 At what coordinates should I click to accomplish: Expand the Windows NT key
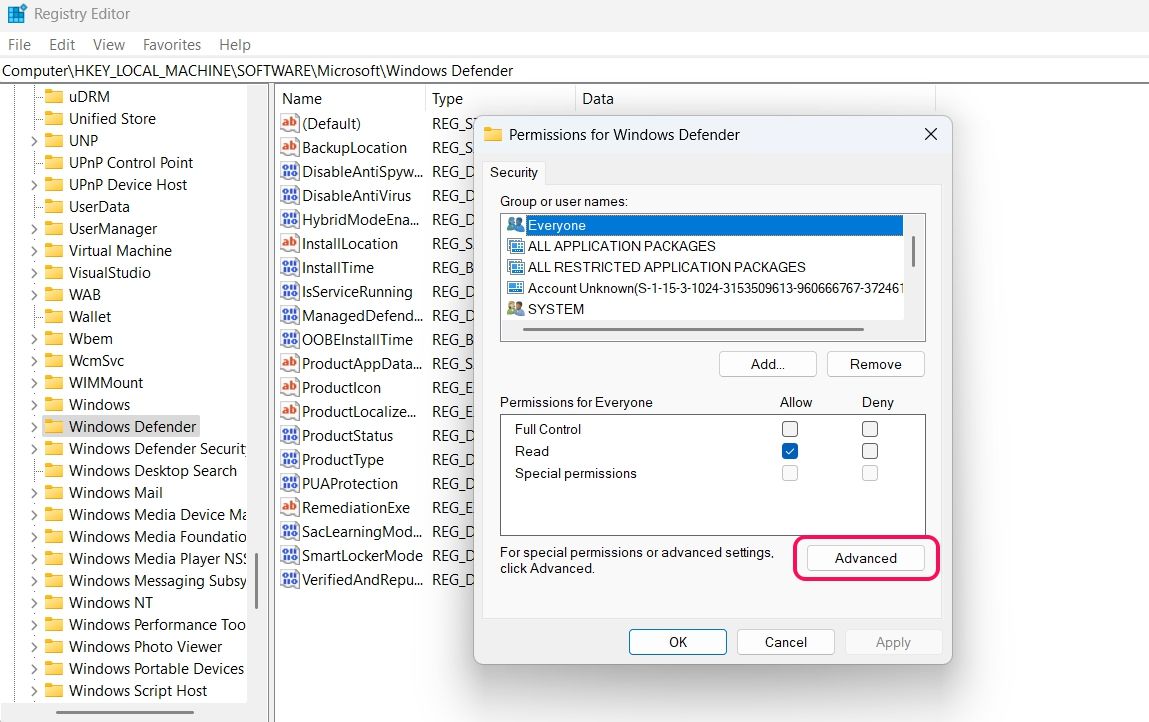click(34, 603)
